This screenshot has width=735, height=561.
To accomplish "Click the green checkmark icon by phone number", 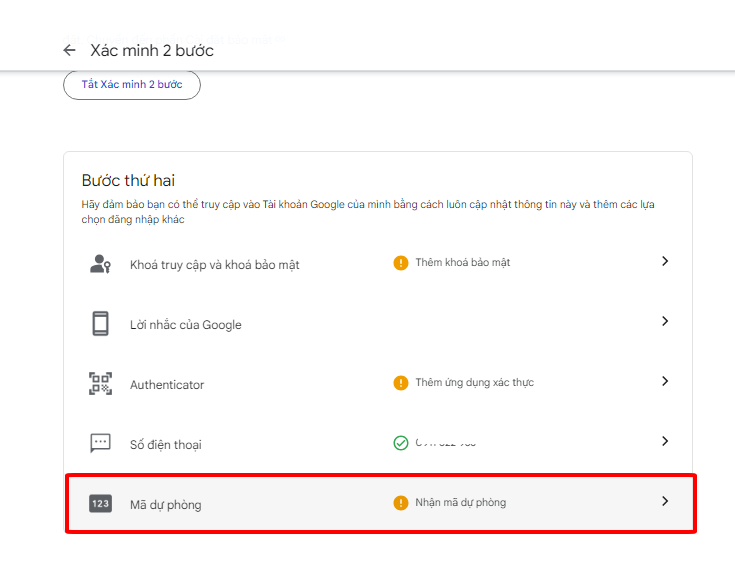I will (401, 443).
